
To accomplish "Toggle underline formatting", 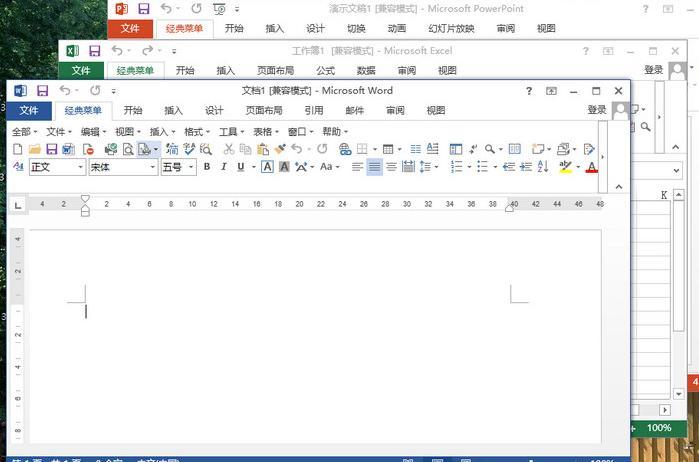I will point(241,167).
